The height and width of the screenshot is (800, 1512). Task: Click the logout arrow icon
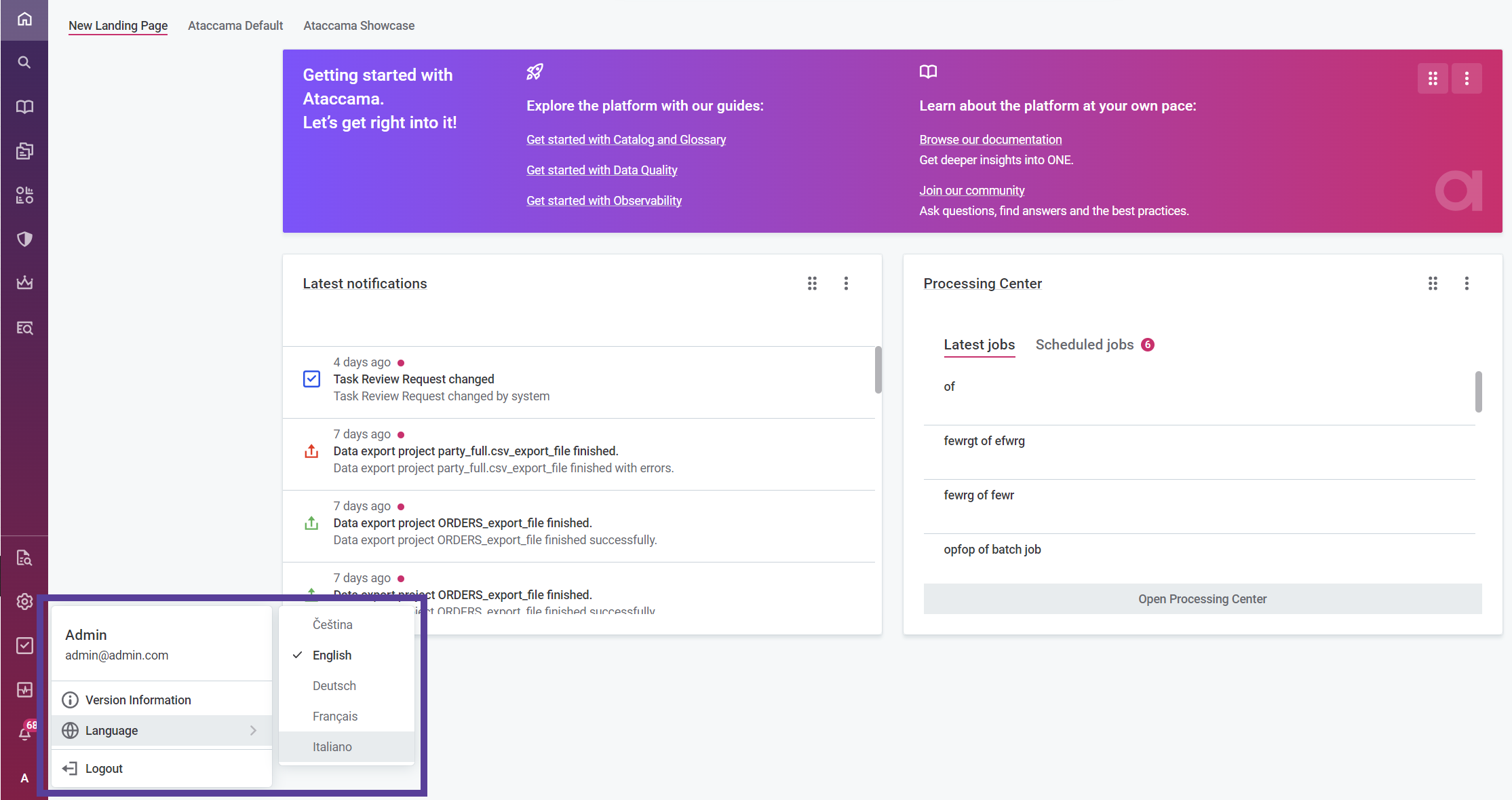[x=70, y=769]
